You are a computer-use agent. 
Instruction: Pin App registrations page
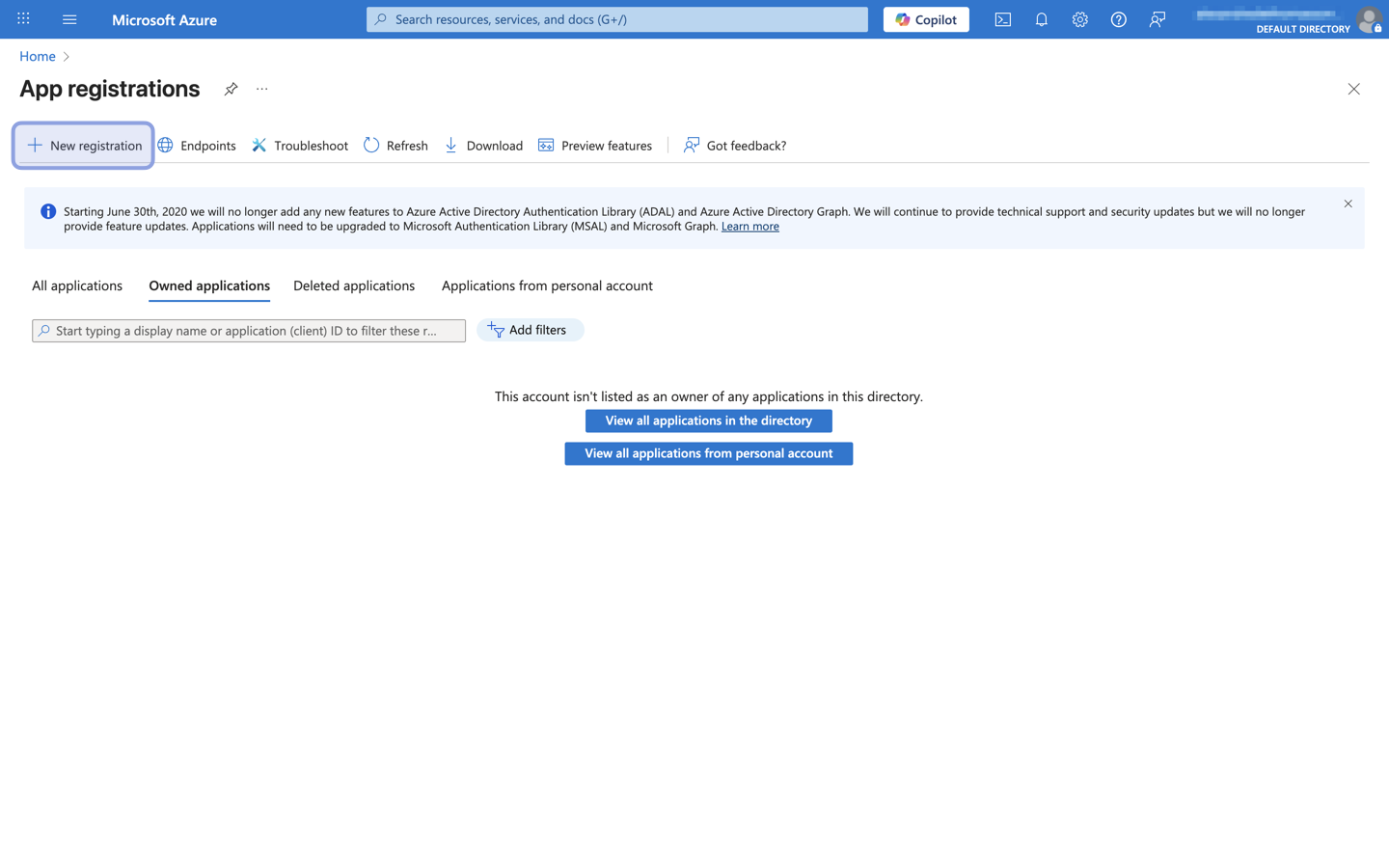231,89
